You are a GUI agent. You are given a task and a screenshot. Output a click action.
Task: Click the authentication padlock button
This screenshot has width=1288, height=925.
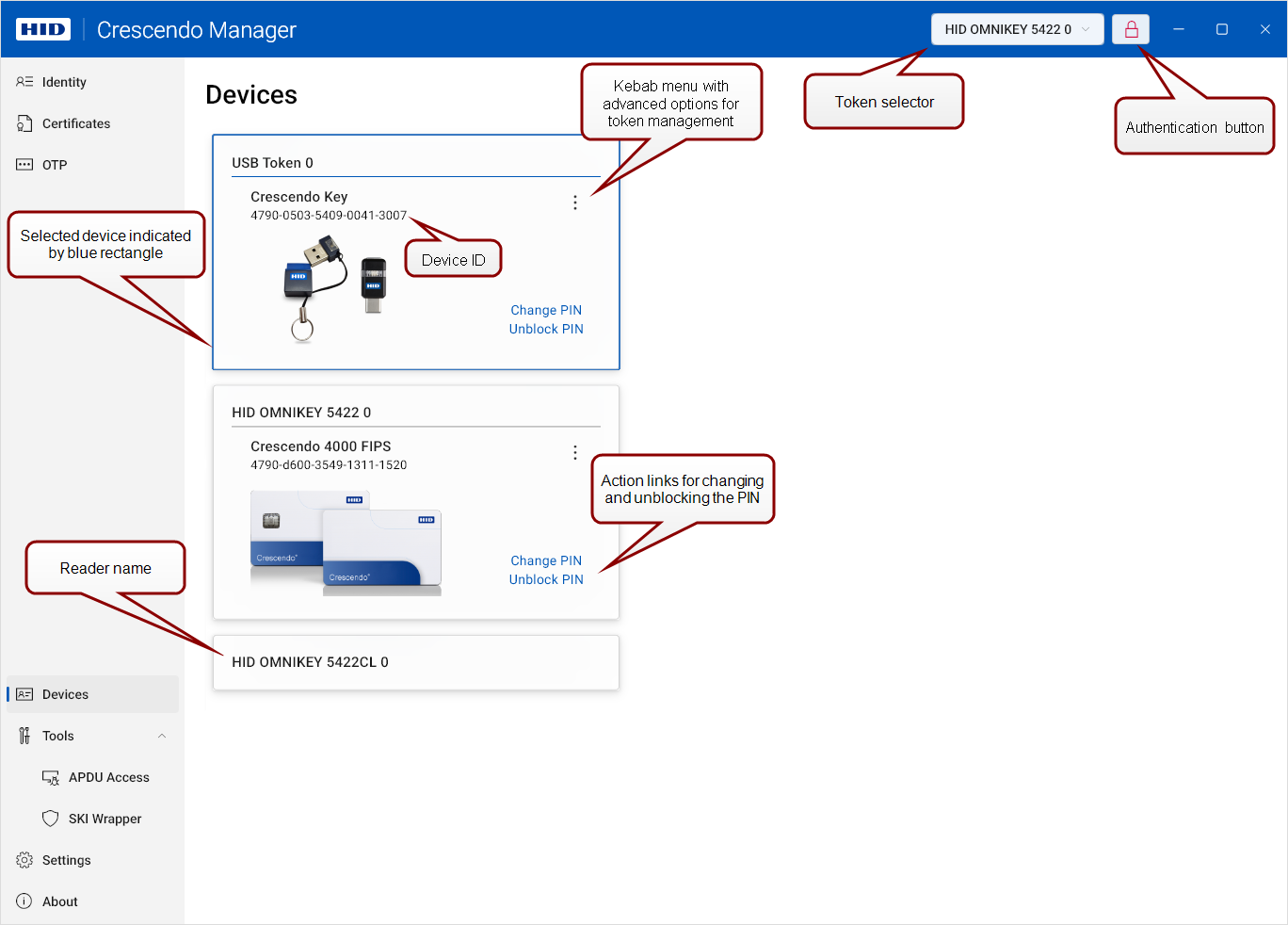(1131, 29)
